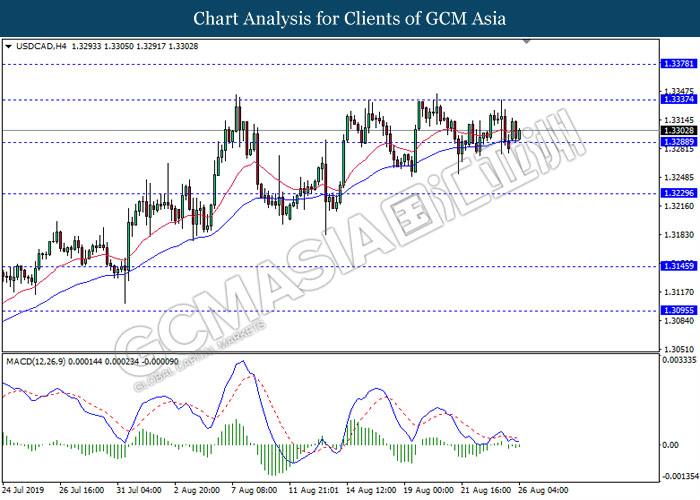This screenshot has height=500, width=700.
Task: Click the MACD -0.001354 scale value
Action: point(680,476)
